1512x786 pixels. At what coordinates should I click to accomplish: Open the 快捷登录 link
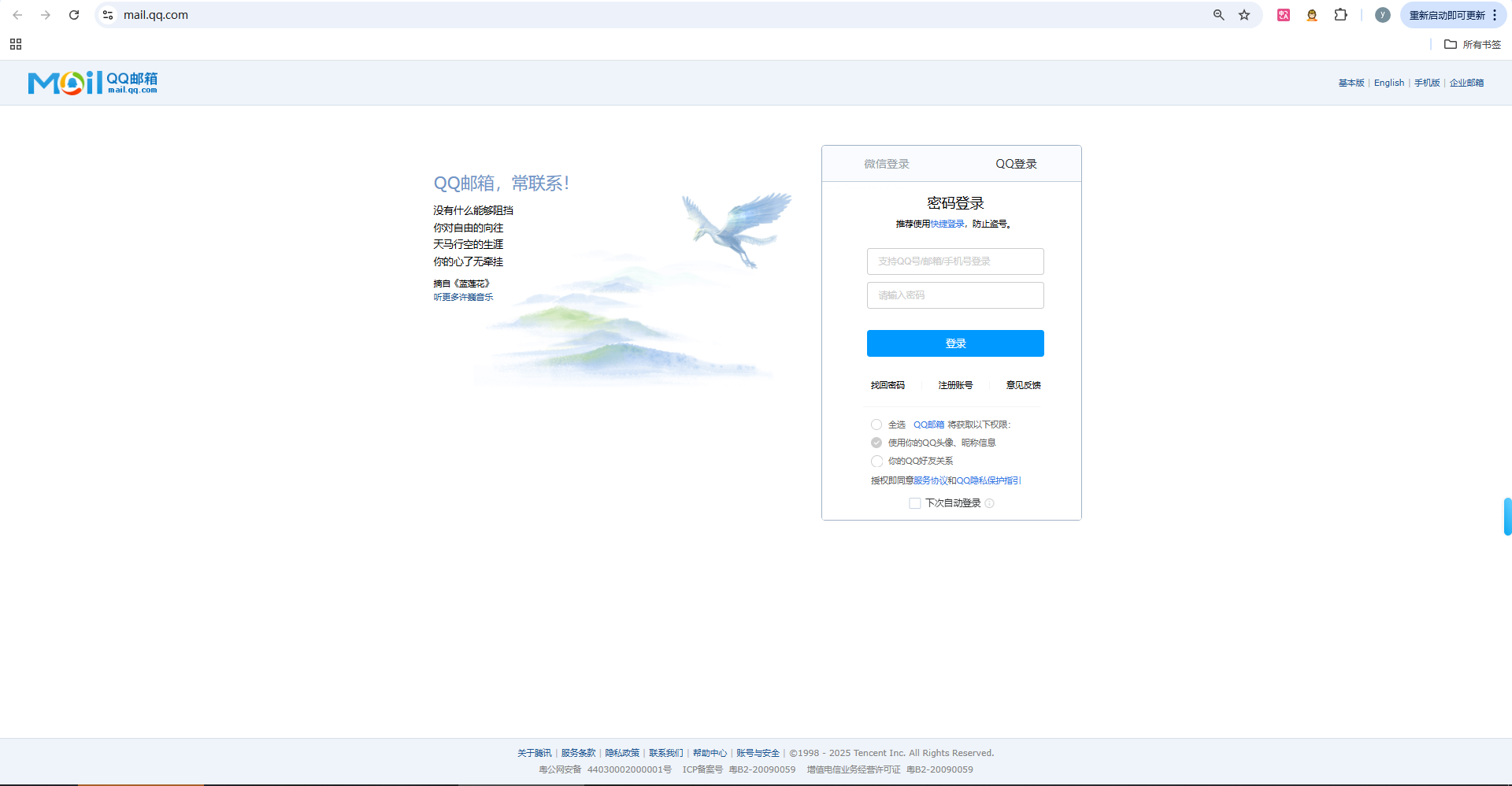click(x=947, y=224)
